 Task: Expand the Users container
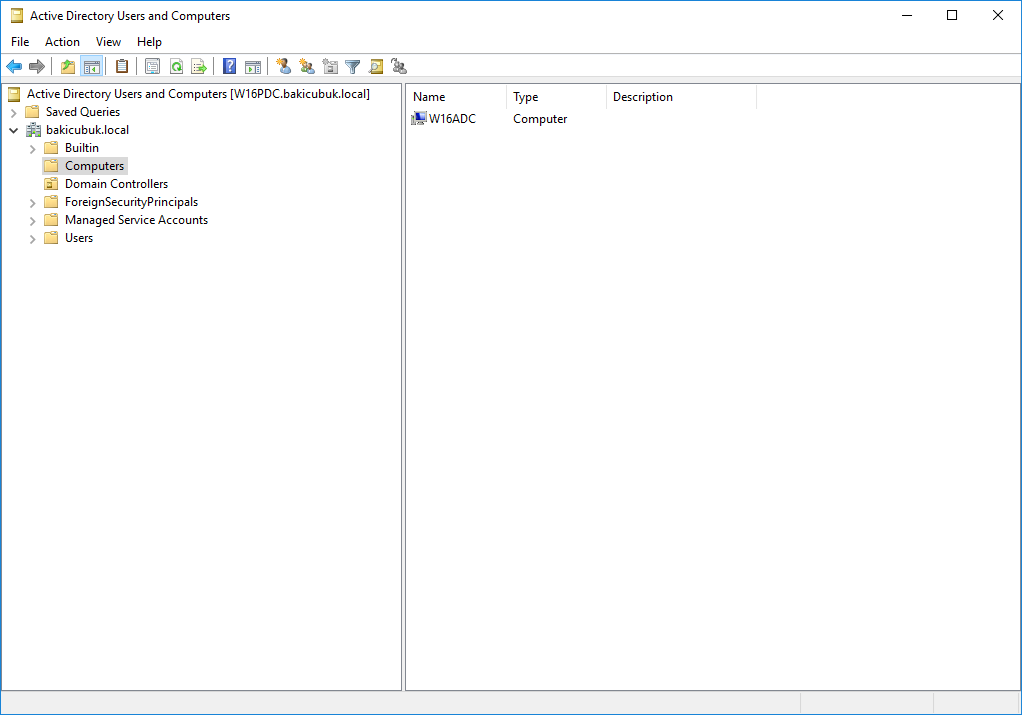(33, 239)
